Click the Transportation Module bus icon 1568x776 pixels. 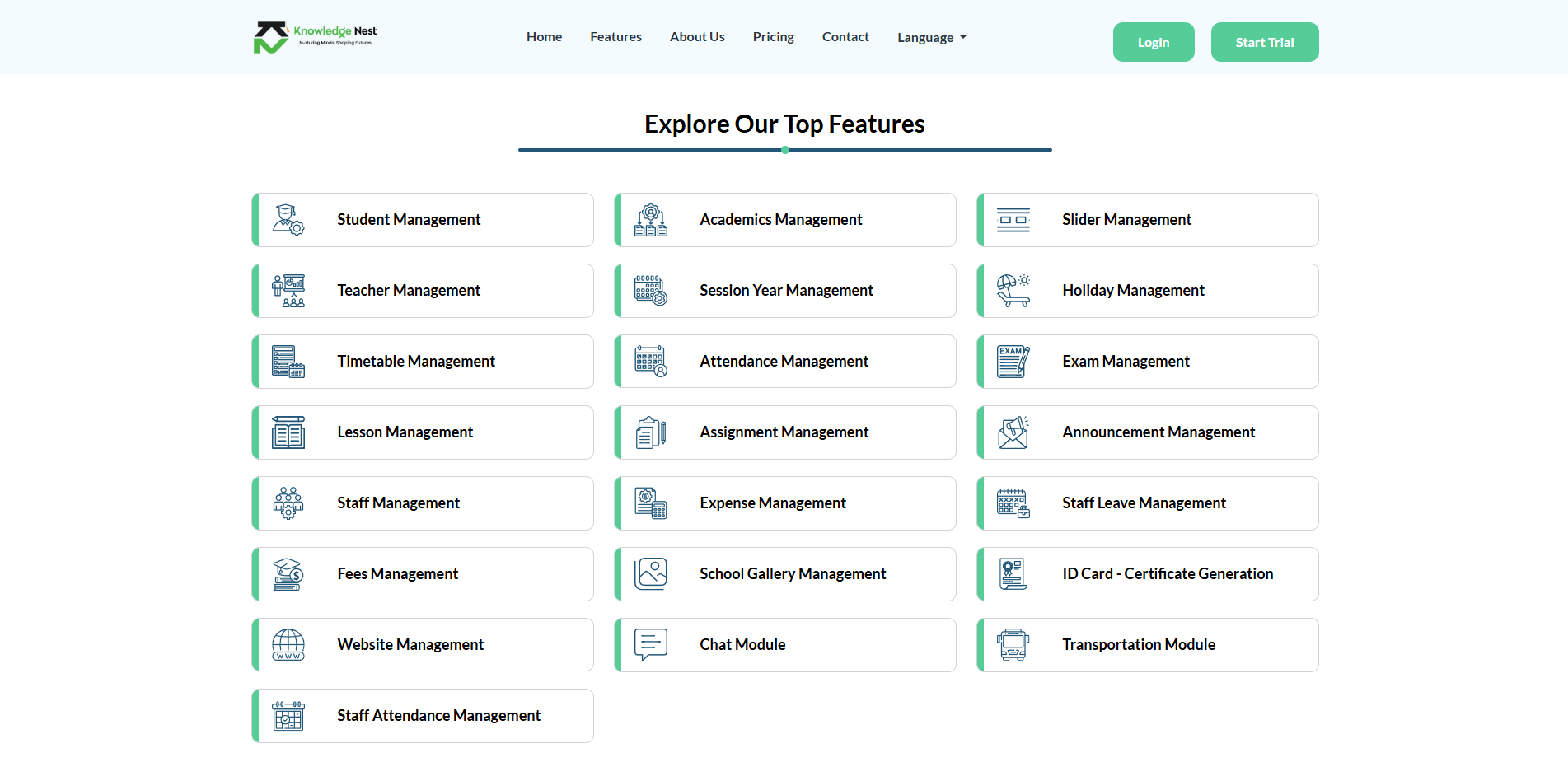(x=1013, y=645)
